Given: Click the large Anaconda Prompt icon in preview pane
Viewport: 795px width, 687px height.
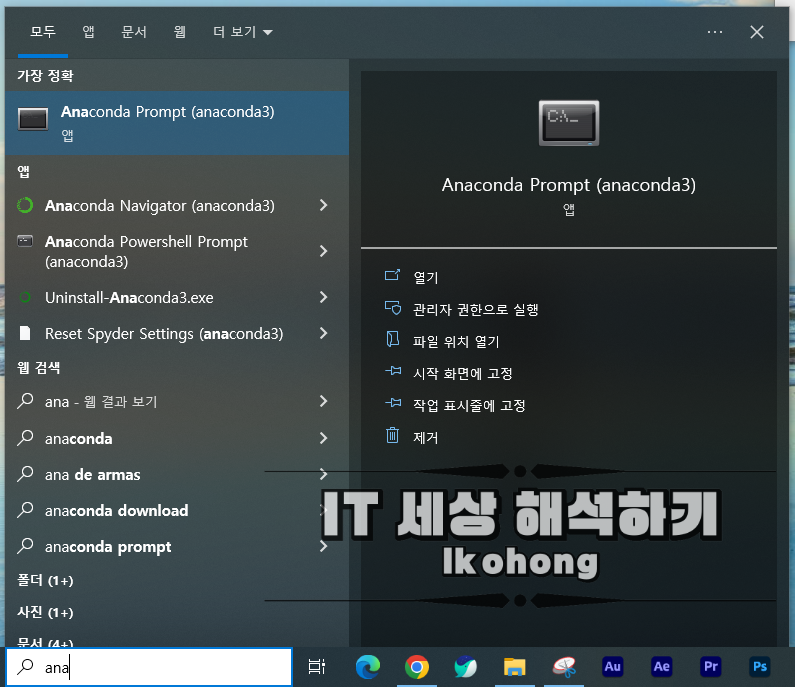Looking at the screenshot, I should coord(568,123).
